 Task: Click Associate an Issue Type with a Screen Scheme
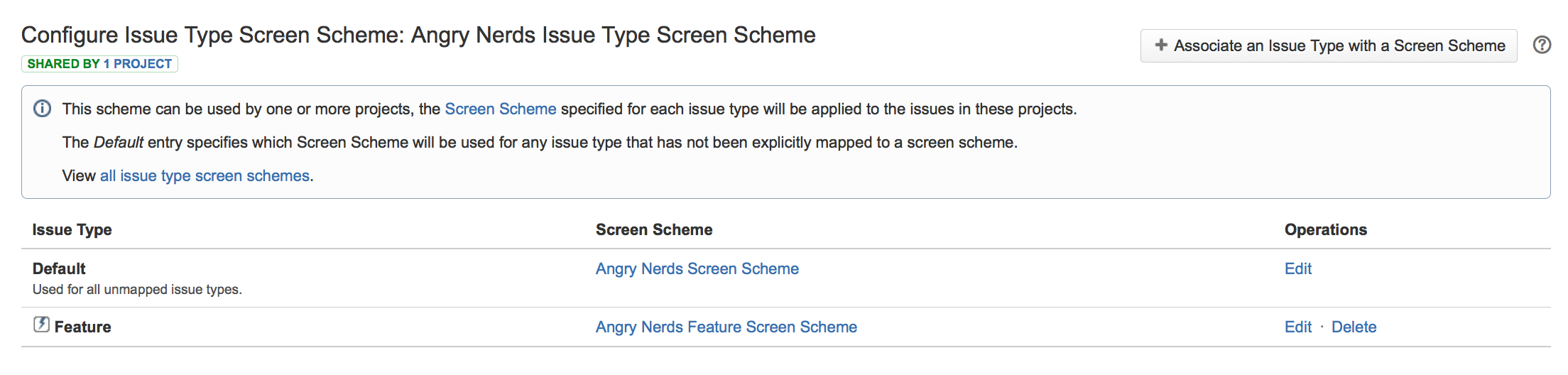tap(1329, 45)
